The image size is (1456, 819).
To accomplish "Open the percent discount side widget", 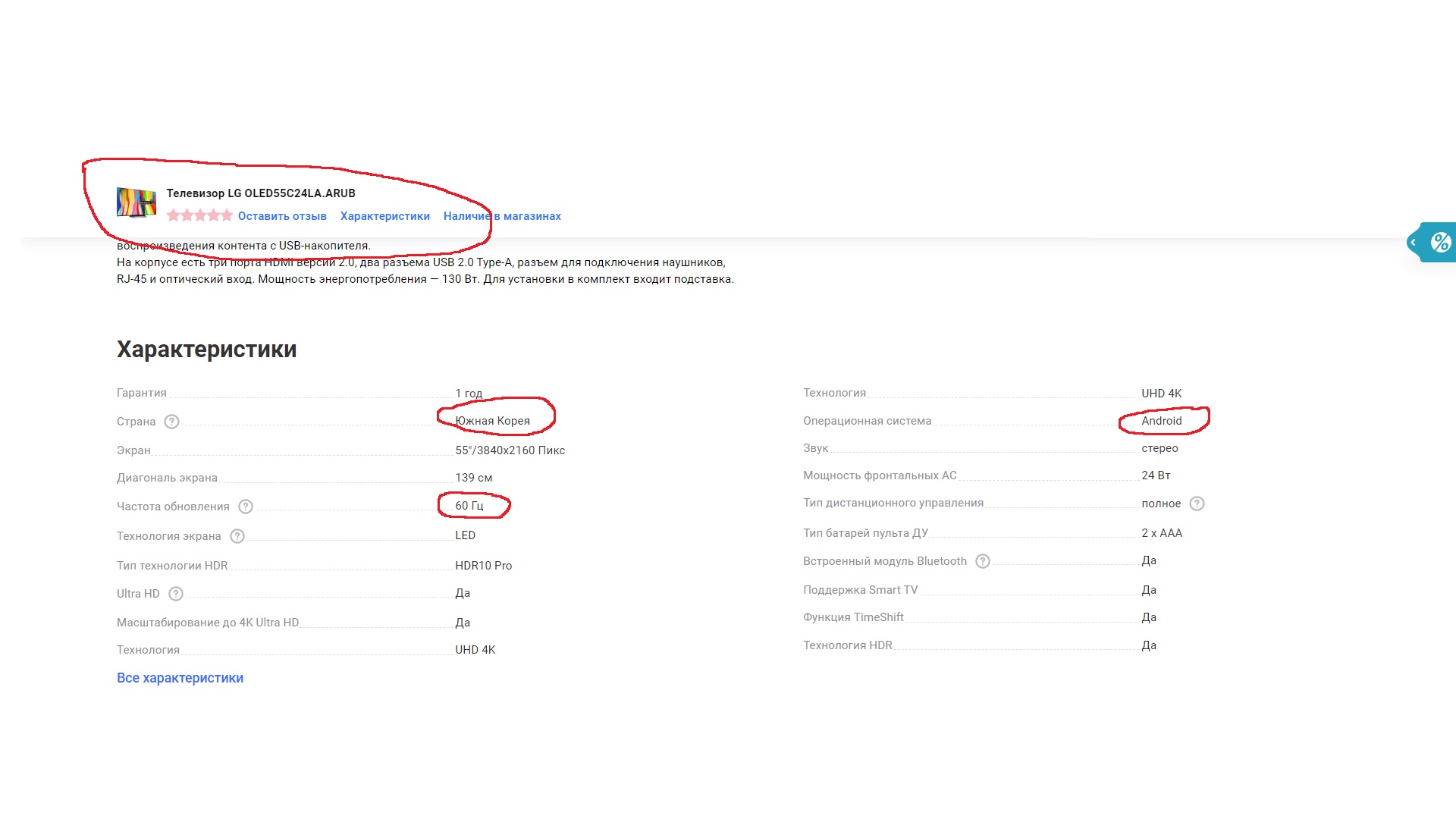I will tap(1440, 243).
